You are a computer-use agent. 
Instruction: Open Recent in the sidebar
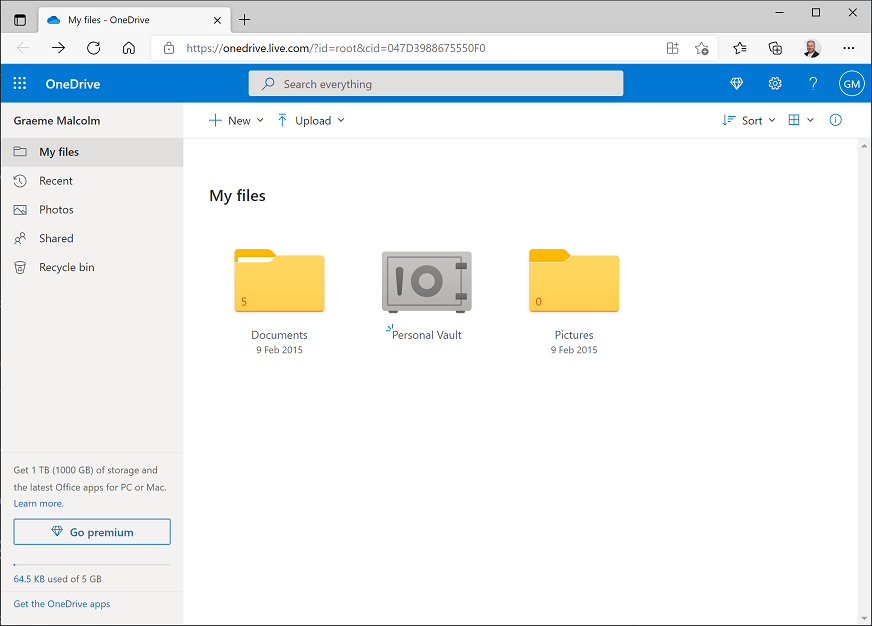pos(92,181)
